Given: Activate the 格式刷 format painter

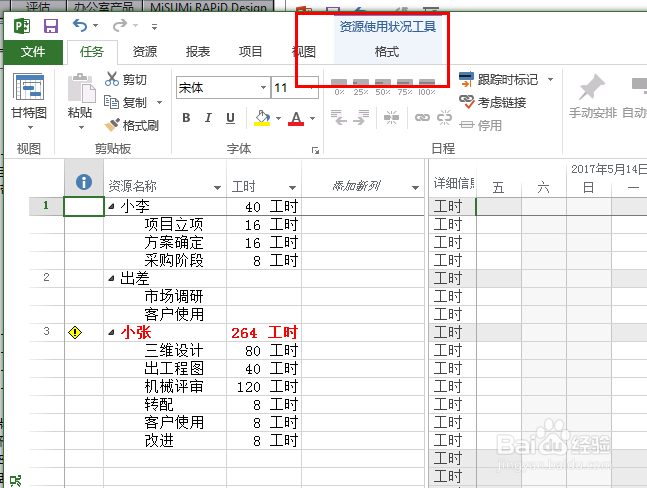Looking at the screenshot, I should pyautogui.click(x=132, y=125).
